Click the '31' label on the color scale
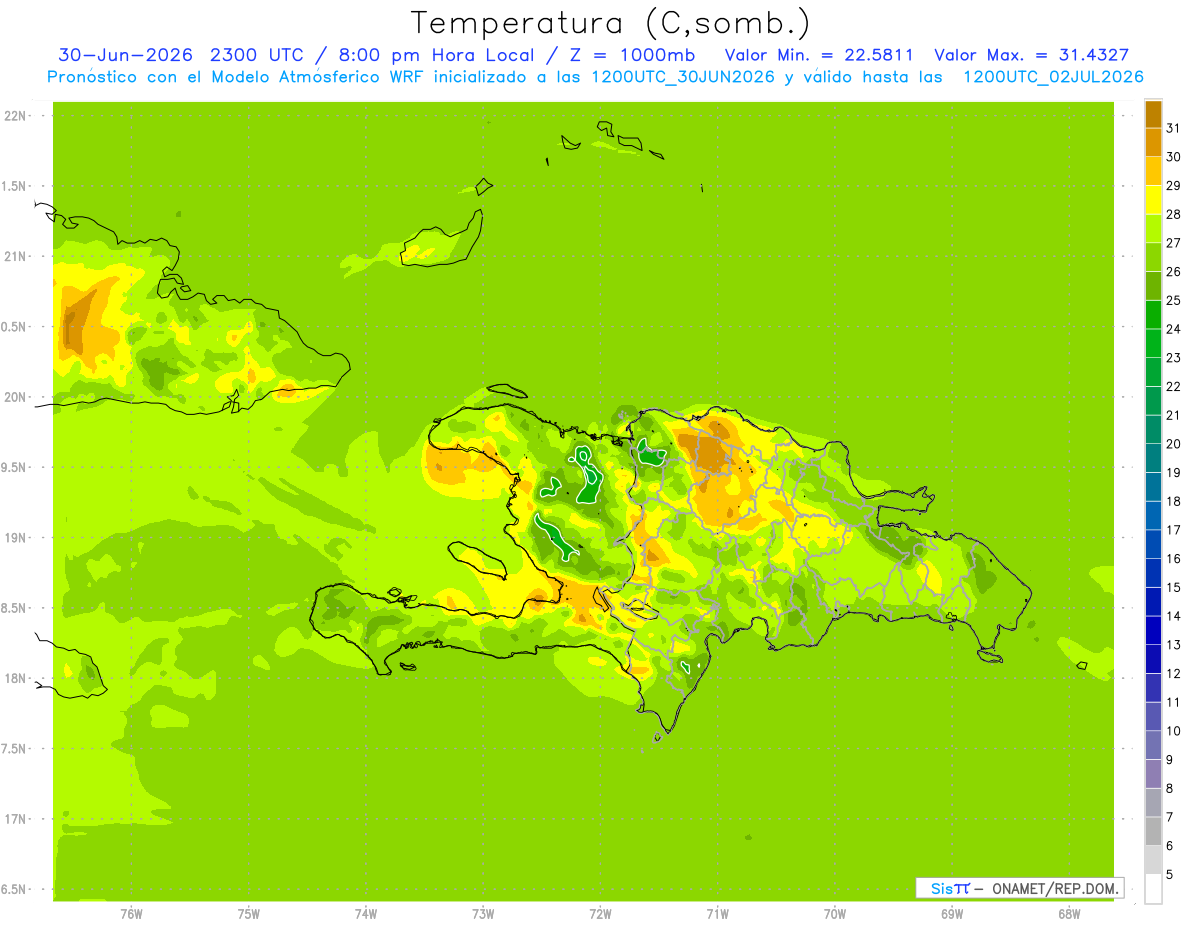This screenshot has width=1200, height=927. (x=1173, y=128)
